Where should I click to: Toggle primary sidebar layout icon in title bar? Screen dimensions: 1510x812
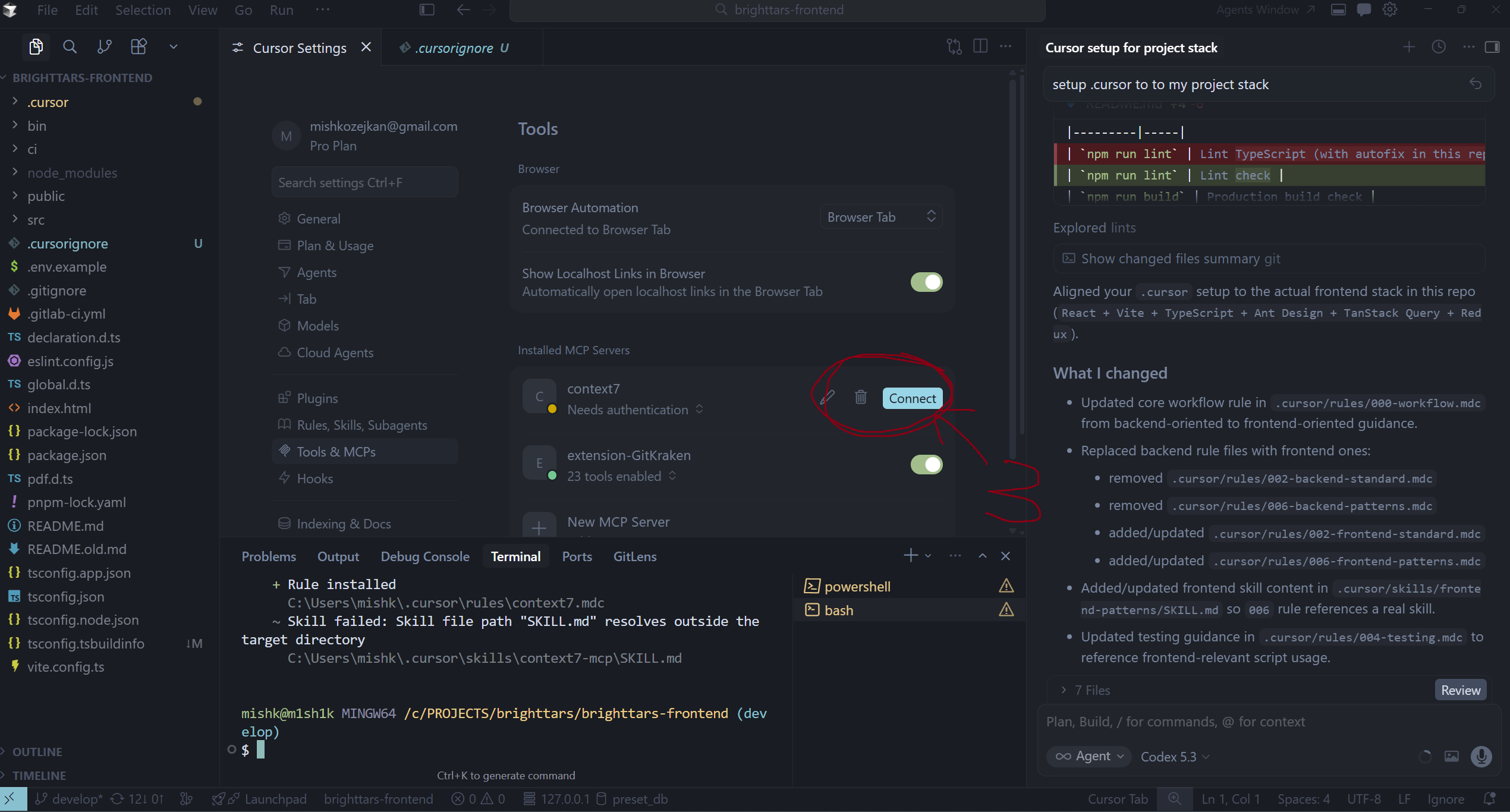(427, 10)
